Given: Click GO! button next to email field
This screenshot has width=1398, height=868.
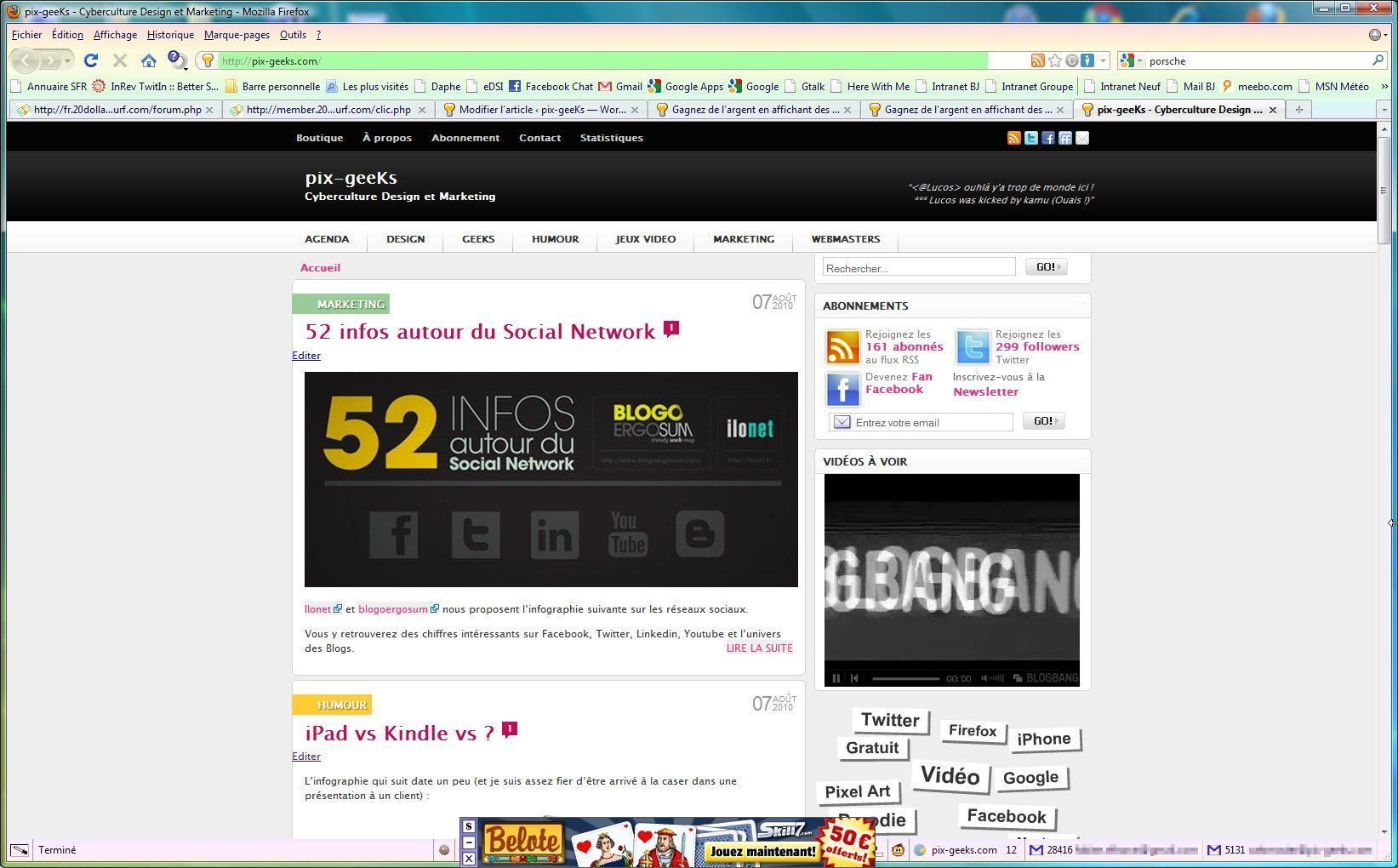Looking at the screenshot, I should (x=1043, y=421).
